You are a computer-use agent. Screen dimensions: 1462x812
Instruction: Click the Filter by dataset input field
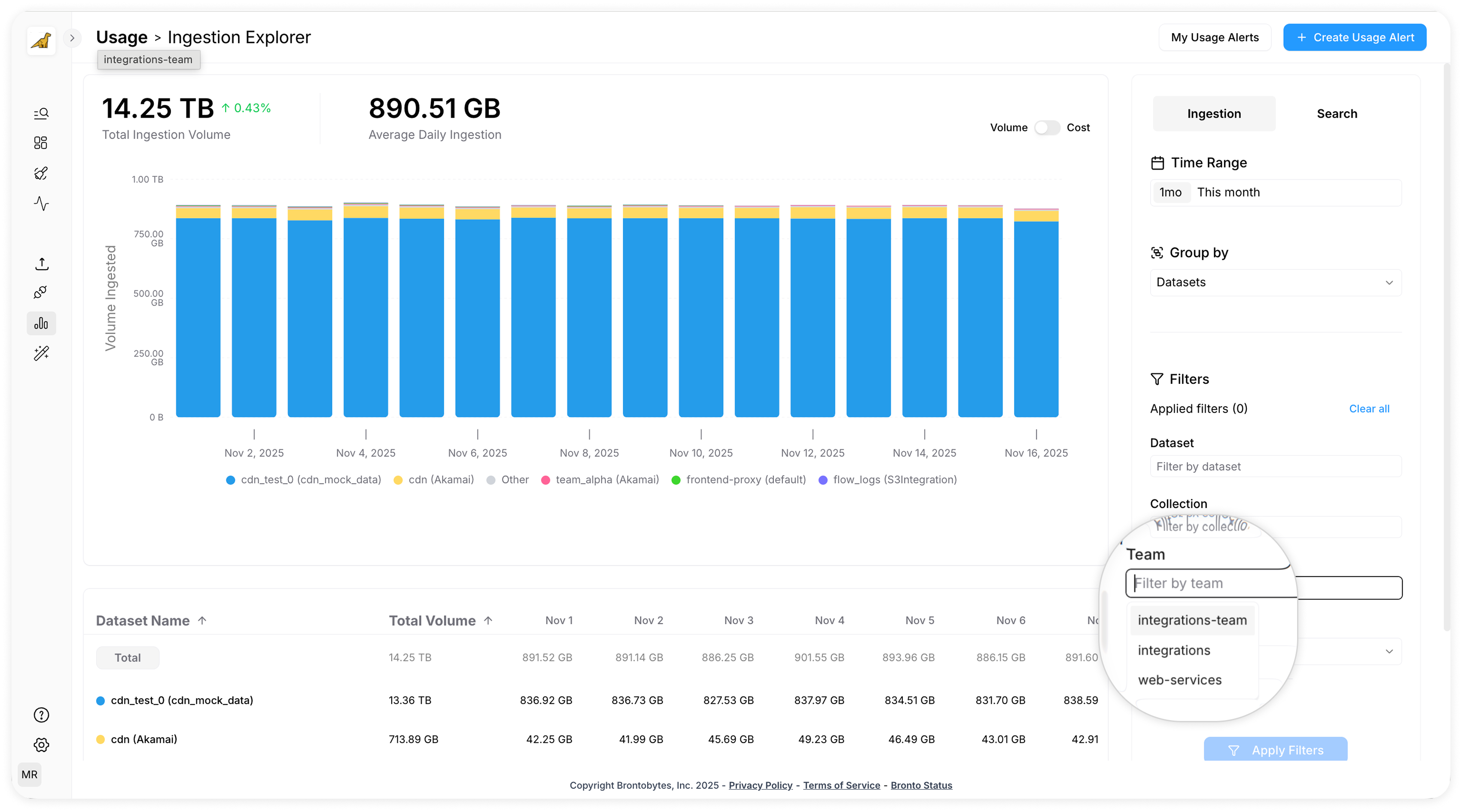click(1275, 466)
